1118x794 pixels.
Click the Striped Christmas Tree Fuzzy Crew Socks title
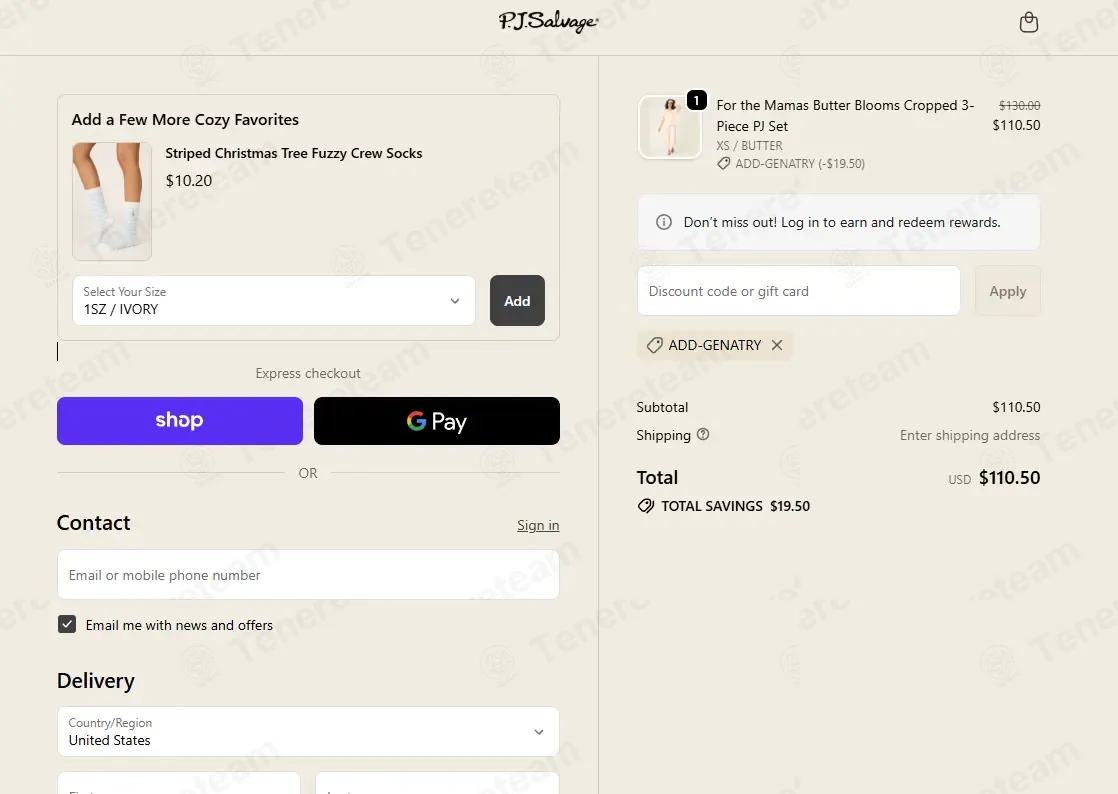tap(294, 153)
